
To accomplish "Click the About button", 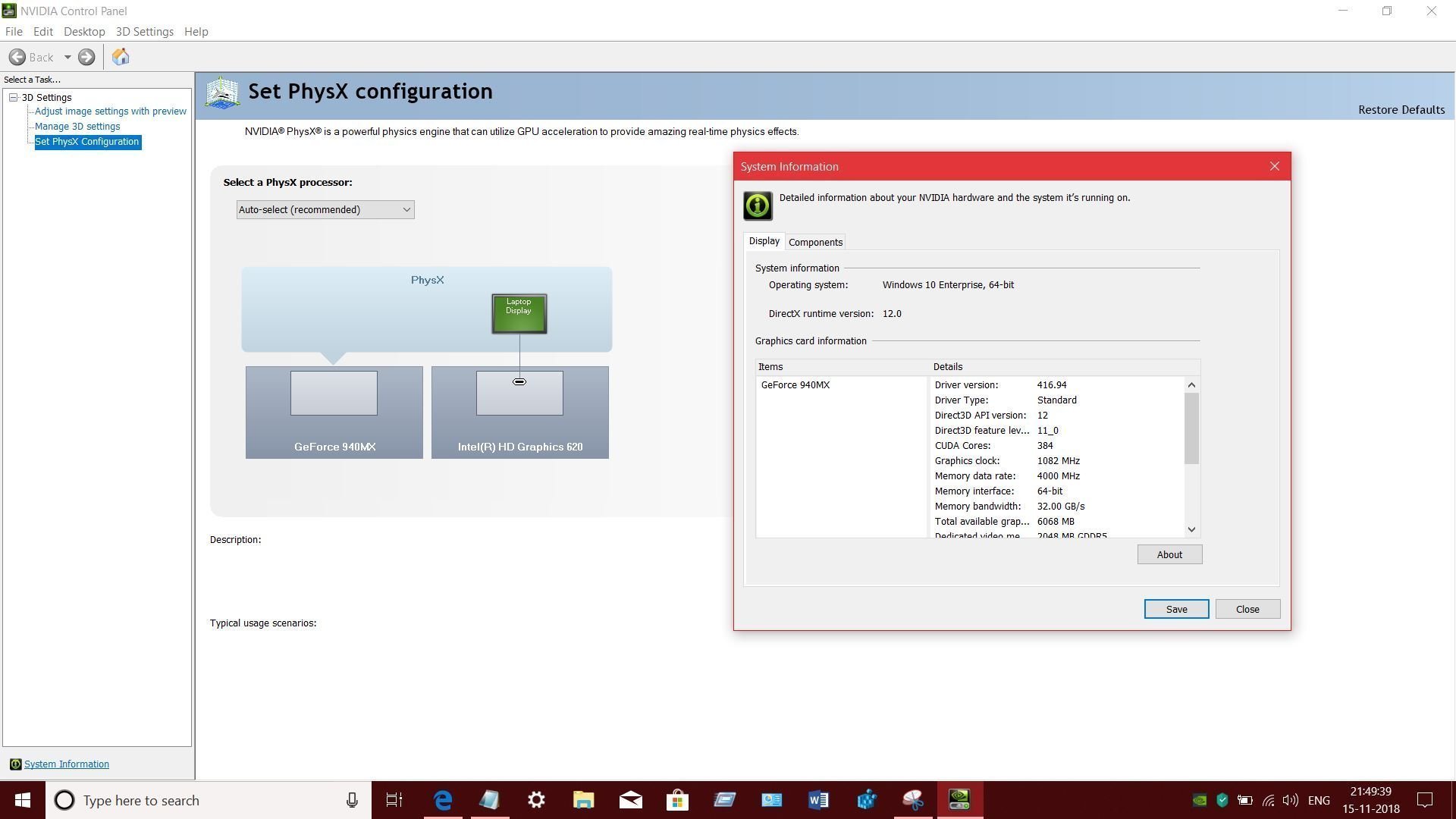I will coord(1169,555).
